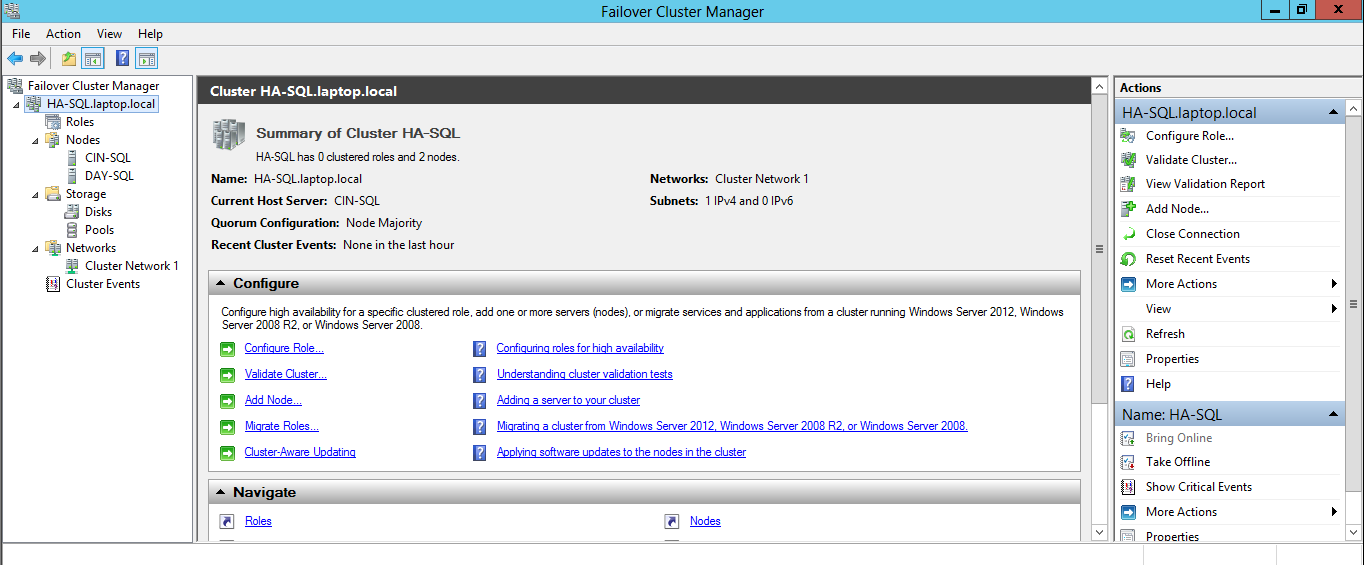This screenshot has height=565, width=1364.
Task: Click the Up One Level folder icon
Action: coord(69,58)
